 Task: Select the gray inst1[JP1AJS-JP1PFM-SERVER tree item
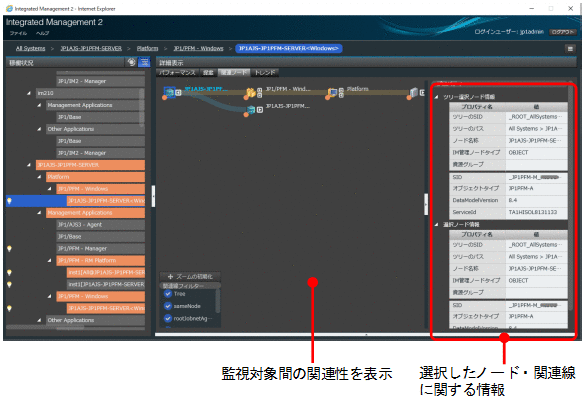[106, 284]
